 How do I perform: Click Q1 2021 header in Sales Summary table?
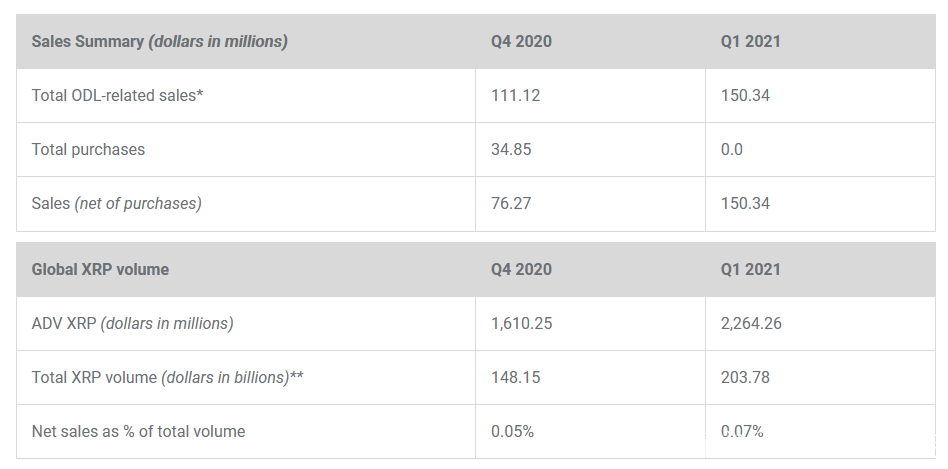[750, 41]
